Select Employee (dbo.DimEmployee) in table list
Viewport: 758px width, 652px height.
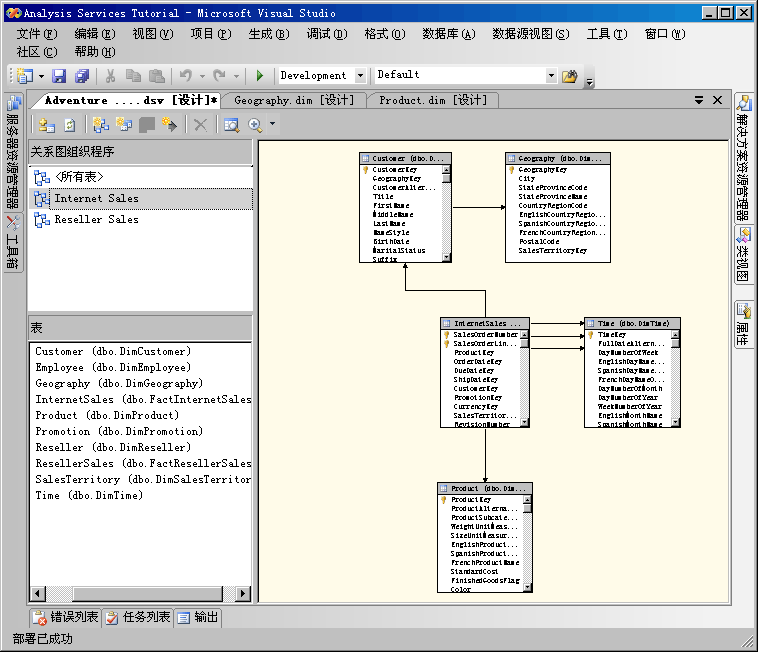coord(112,367)
